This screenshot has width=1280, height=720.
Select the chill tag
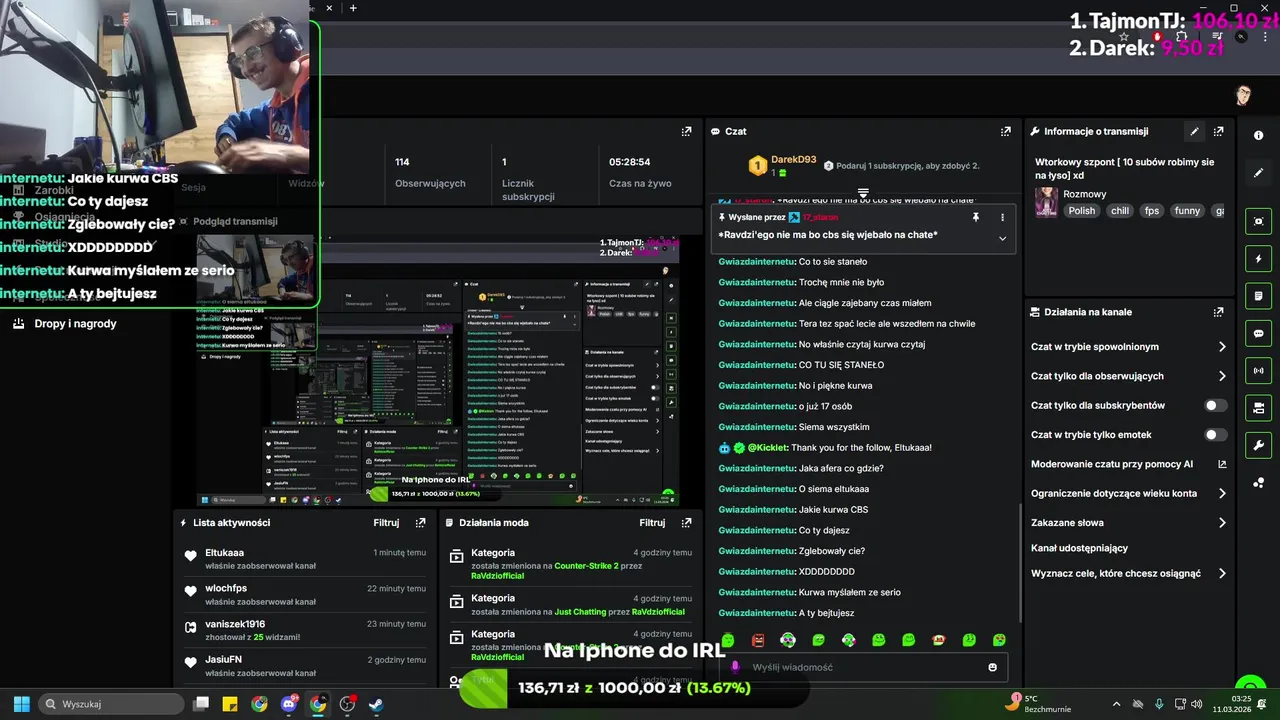click(1120, 211)
